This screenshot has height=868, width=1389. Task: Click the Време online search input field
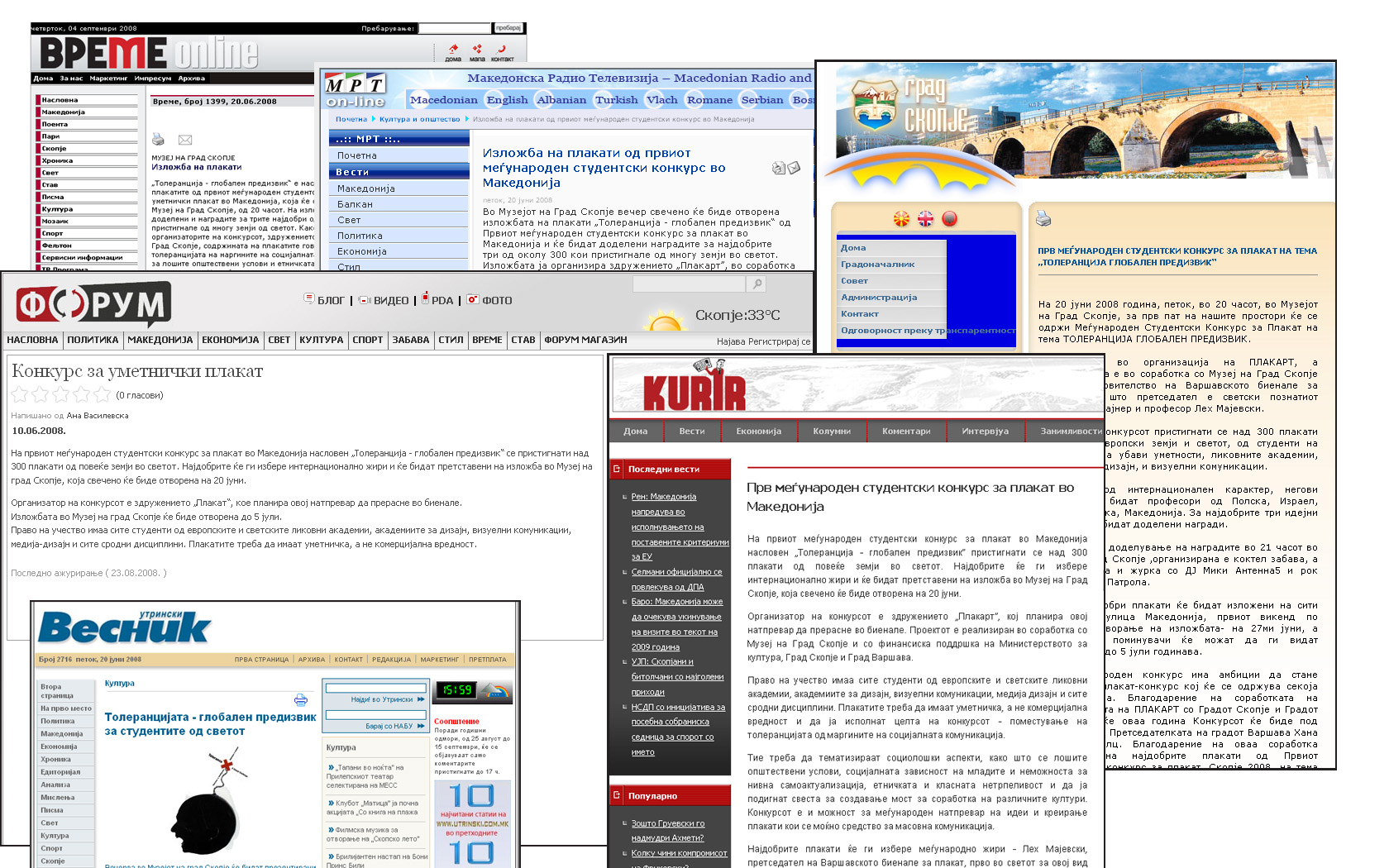coord(454,28)
